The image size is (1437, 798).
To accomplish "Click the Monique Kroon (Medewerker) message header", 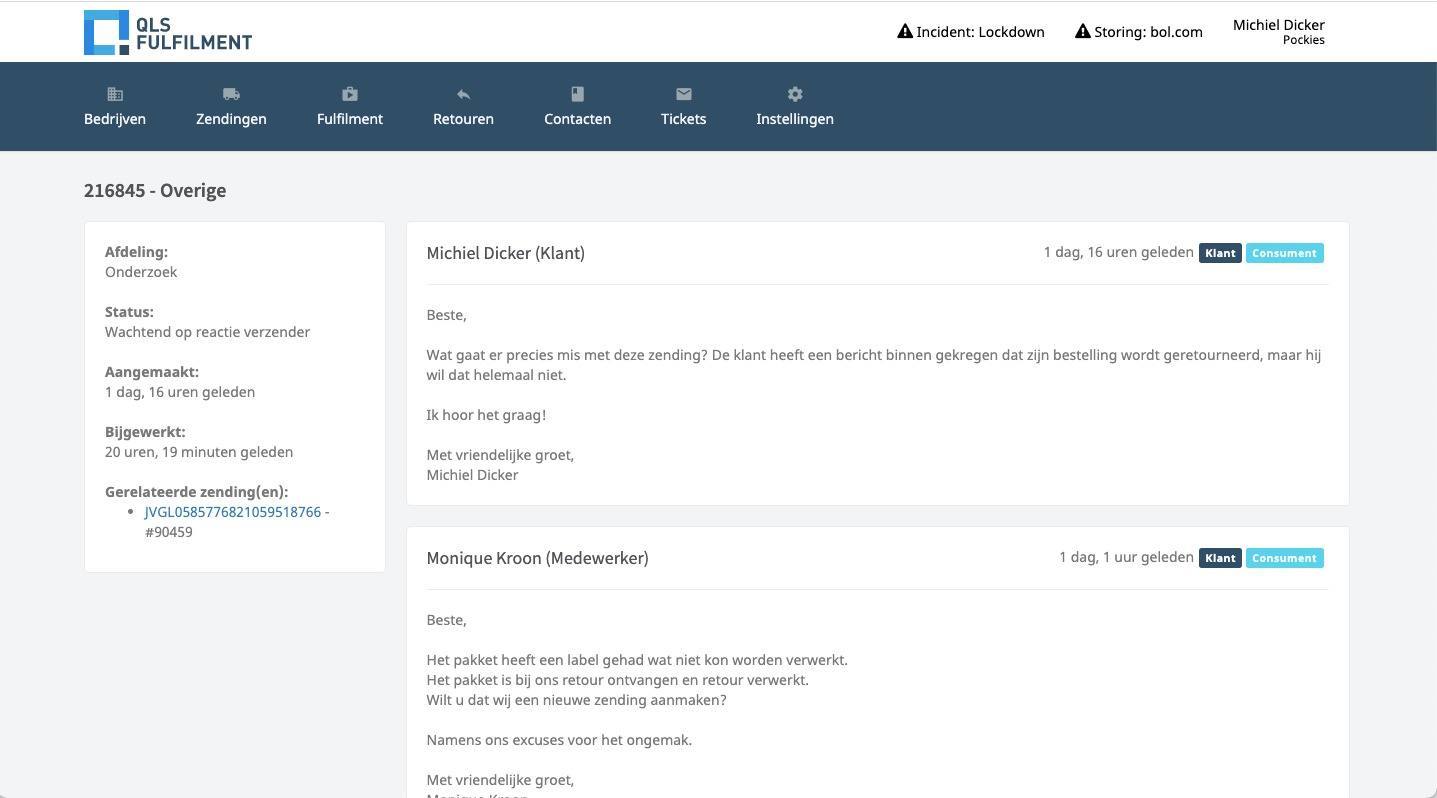I will pyautogui.click(x=537, y=558).
